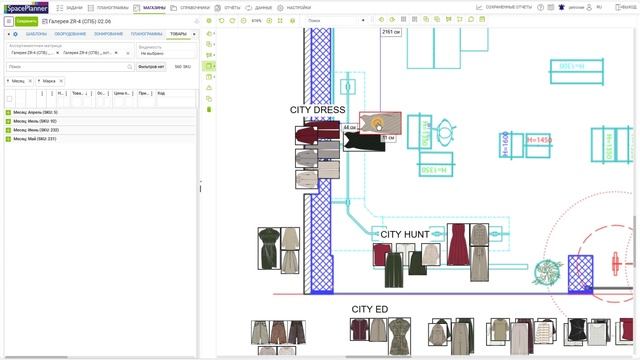
Task: Open the СПРАВОЧНИКИ menu item
Action: pyautogui.click(x=190, y=8)
